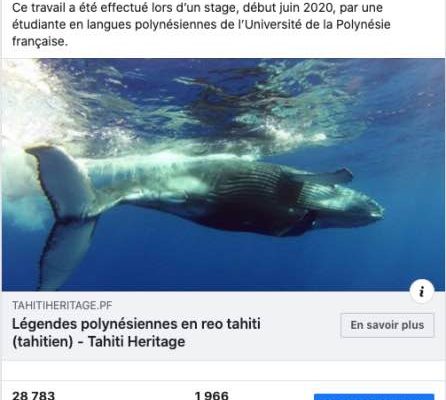Open the humpback whale preview image
Image resolution: width=446 pixels, height=400 pixels.
[x=223, y=175]
